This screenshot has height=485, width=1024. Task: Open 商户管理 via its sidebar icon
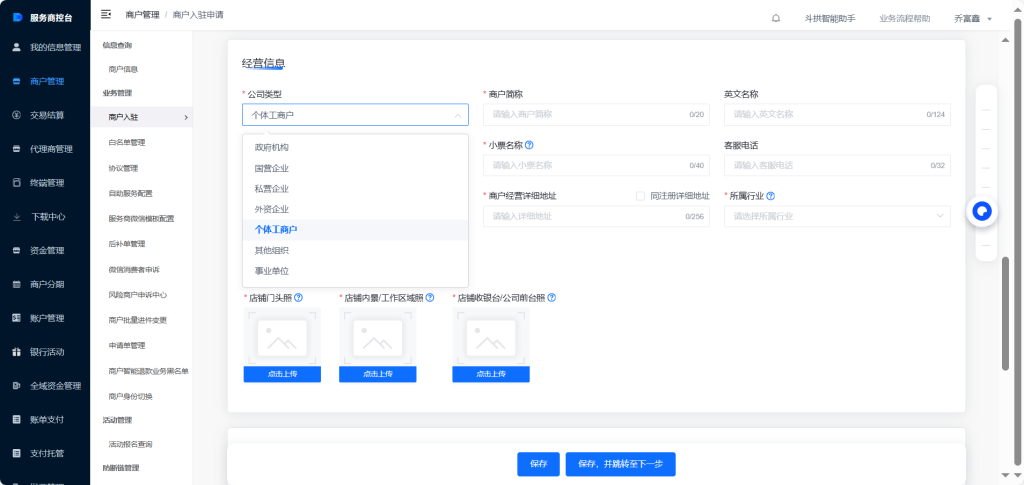click(17, 81)
